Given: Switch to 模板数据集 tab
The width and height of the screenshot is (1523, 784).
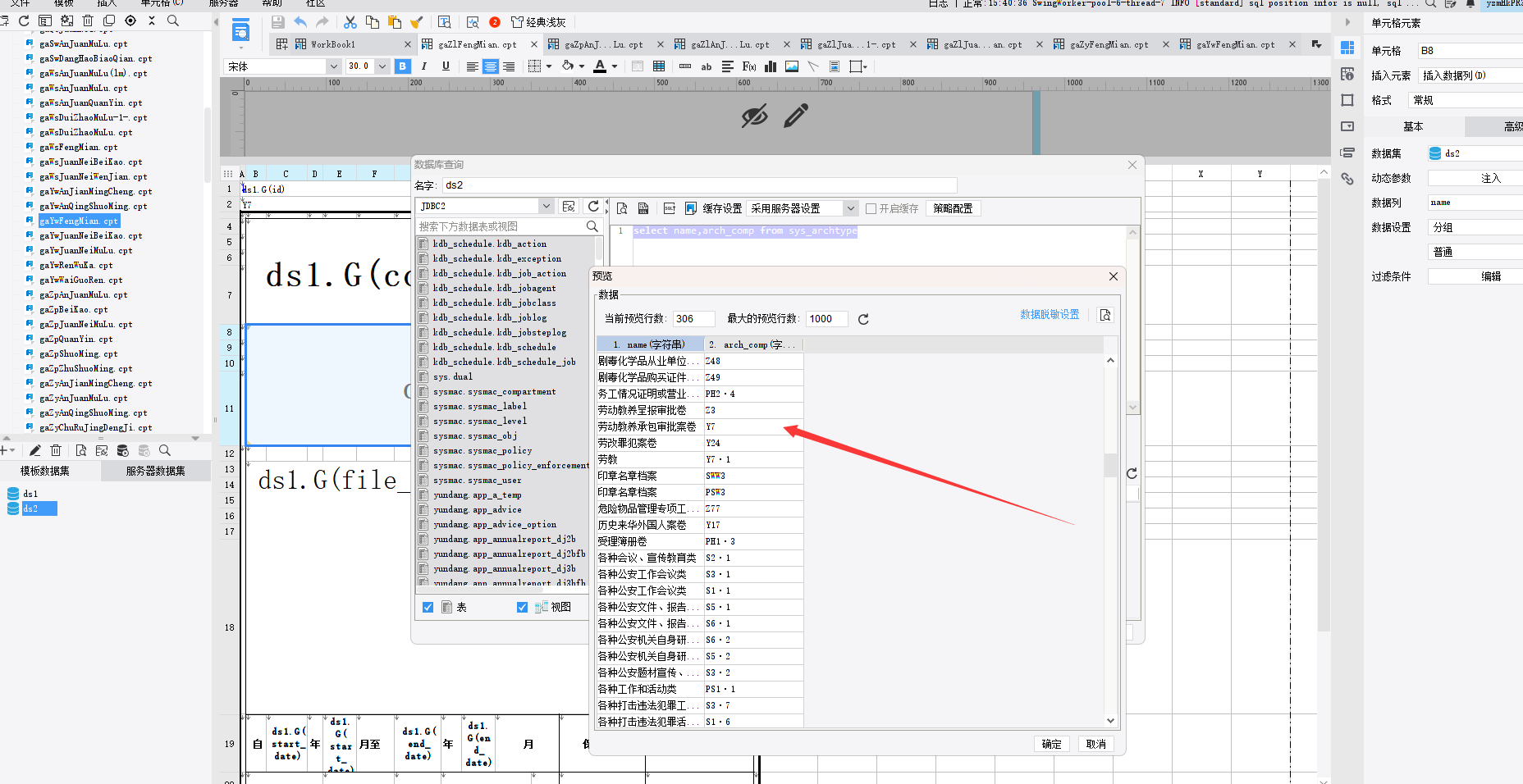Looking at the screenshot, I should pos(45,471).
